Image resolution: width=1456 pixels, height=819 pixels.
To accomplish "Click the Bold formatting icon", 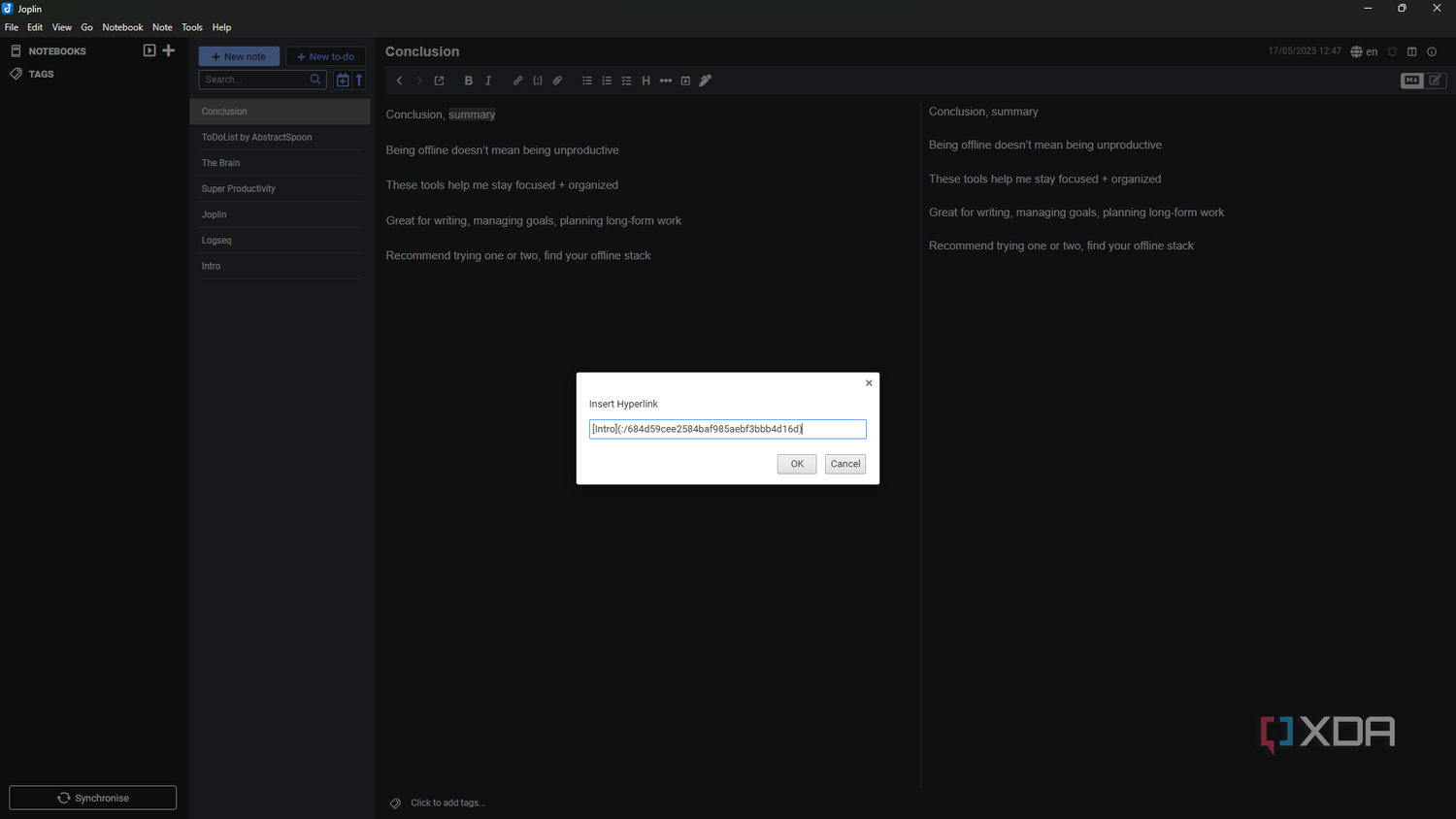I will 469,81.
